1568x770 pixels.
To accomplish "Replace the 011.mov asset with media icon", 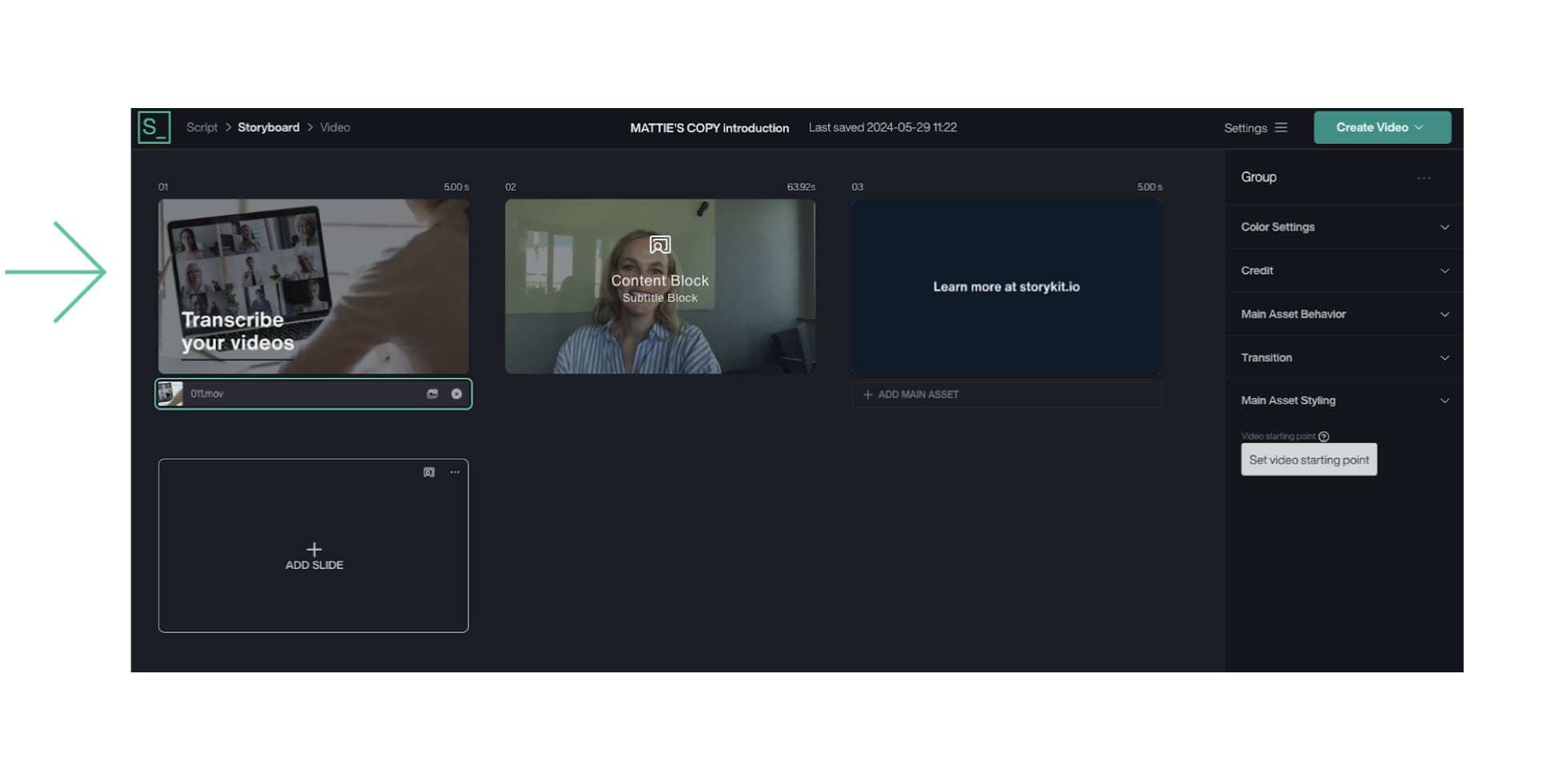I will point(432,394).
